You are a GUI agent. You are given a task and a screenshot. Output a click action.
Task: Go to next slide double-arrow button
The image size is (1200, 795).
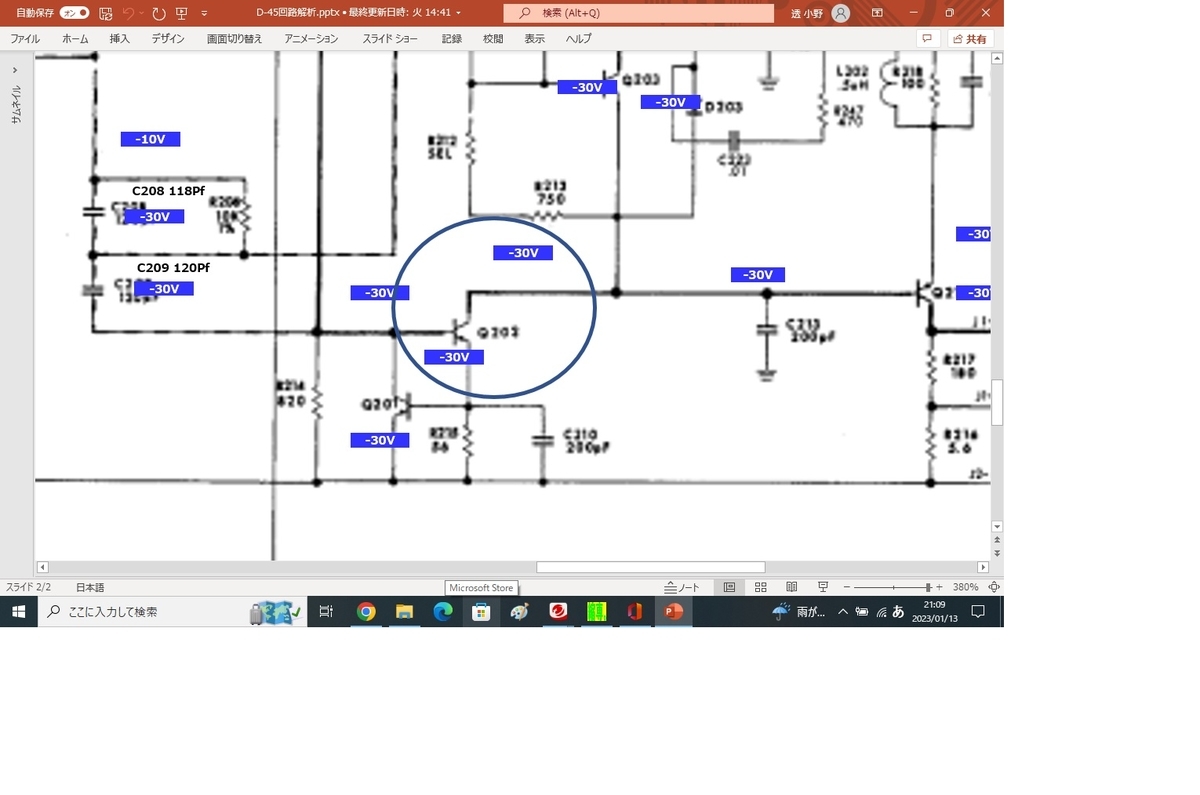point(997,553)
